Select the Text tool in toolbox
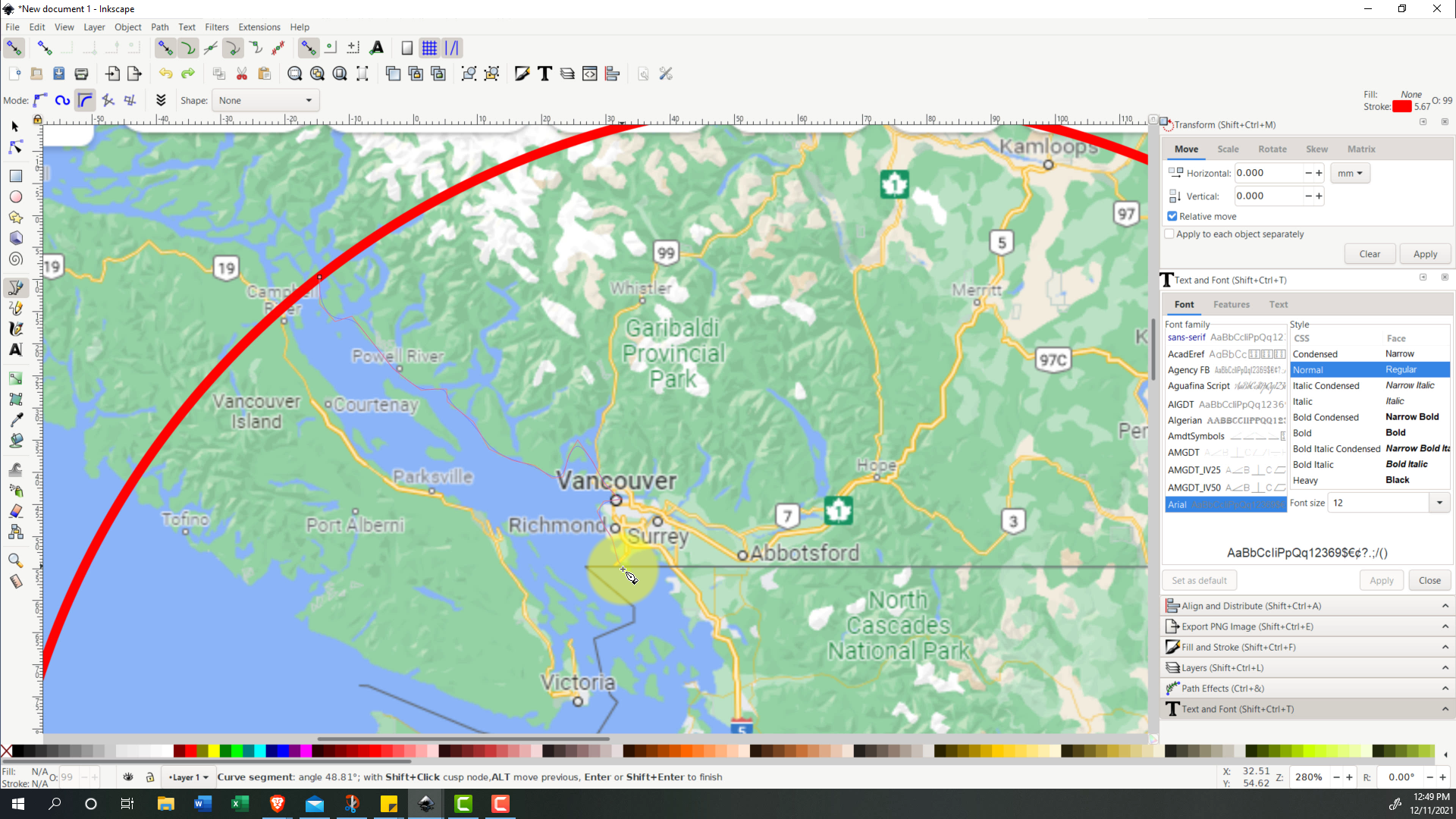The width and height of the screenshot is (1456, 819). pyautogui.click(x=15, y=350)
